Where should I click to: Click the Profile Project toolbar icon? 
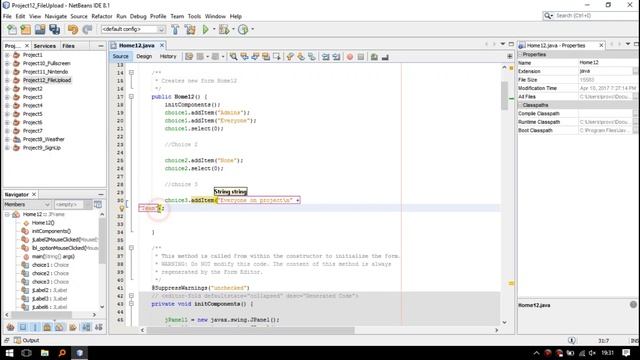[243, 29]
